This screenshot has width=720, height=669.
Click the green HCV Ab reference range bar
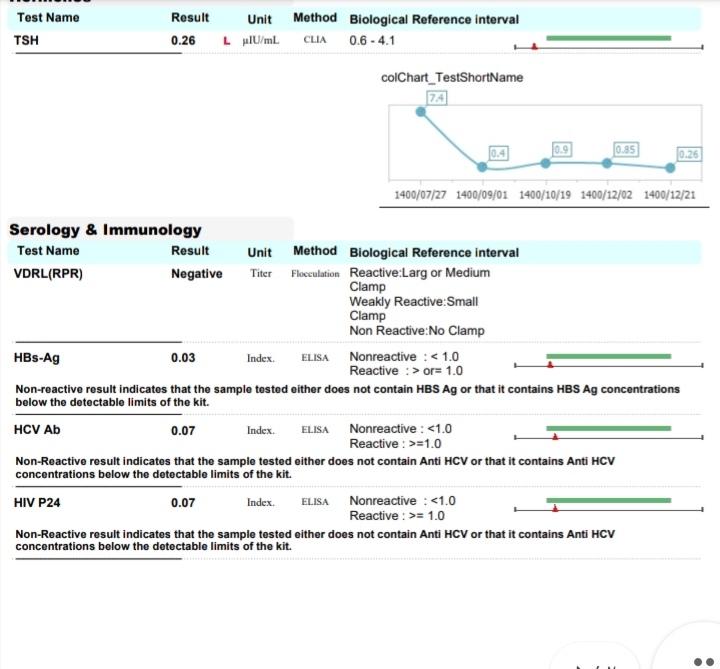608,428
